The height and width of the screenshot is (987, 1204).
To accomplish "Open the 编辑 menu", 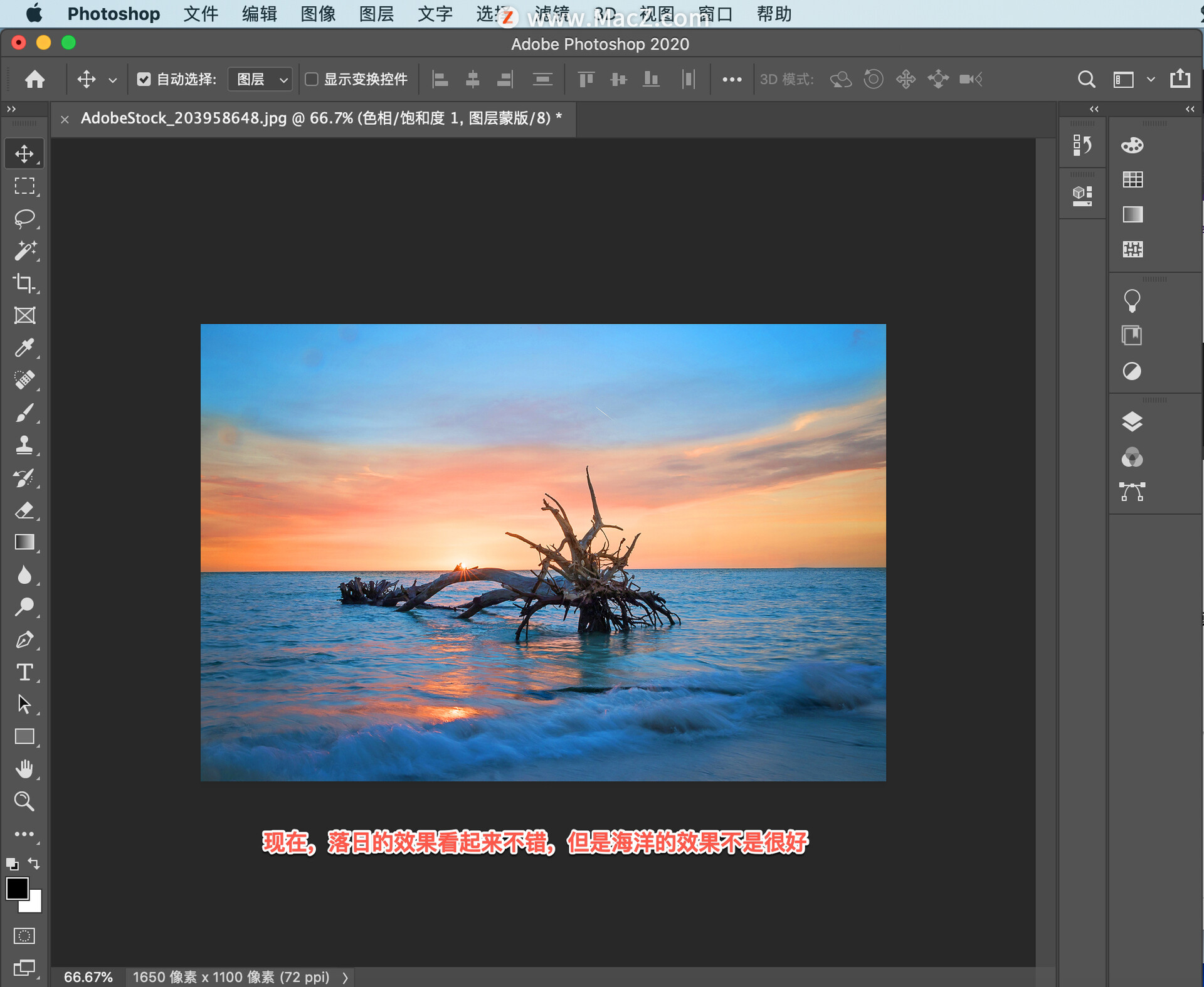I will click(260, 13).
